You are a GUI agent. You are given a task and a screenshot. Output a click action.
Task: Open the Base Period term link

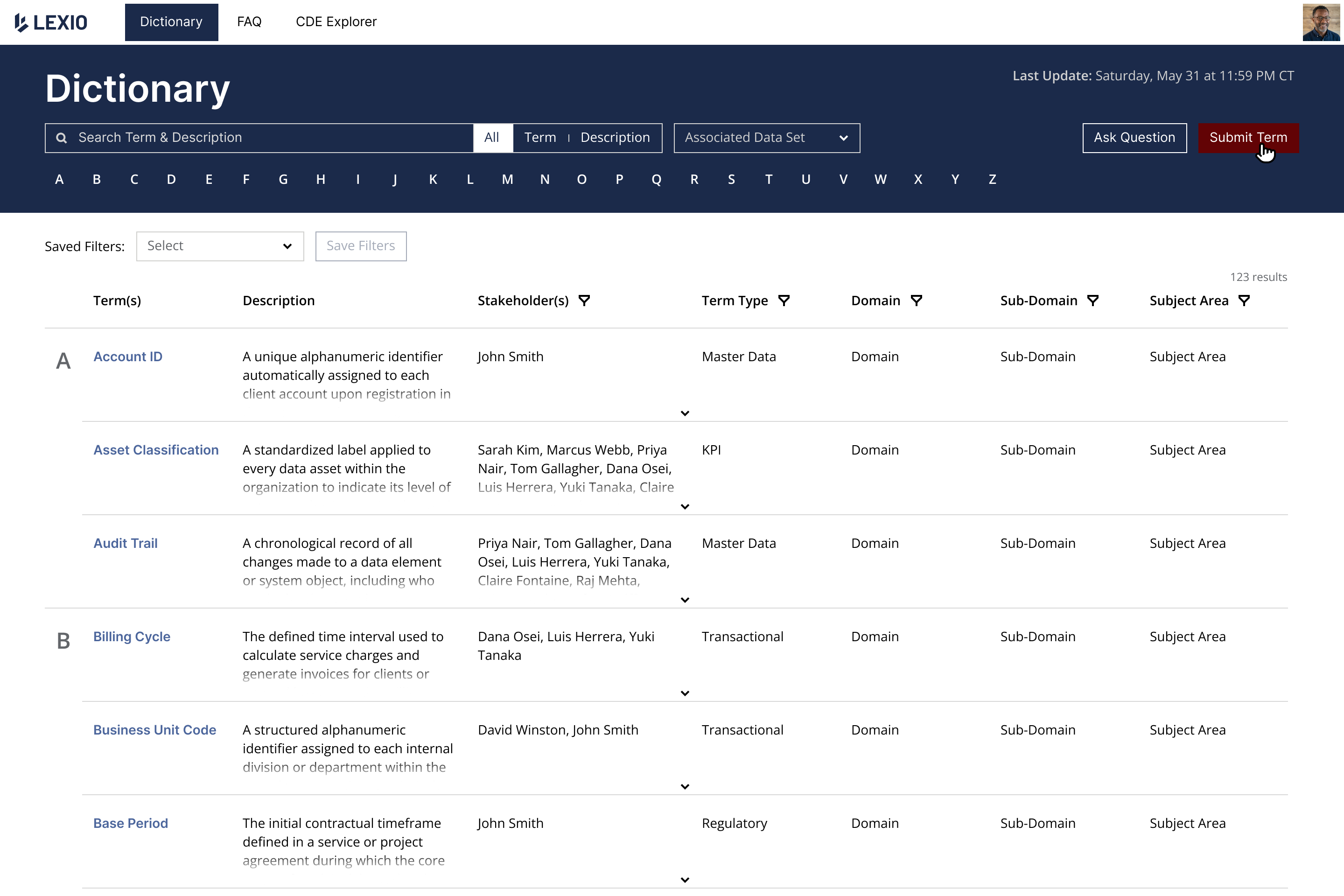pos(131,823)
